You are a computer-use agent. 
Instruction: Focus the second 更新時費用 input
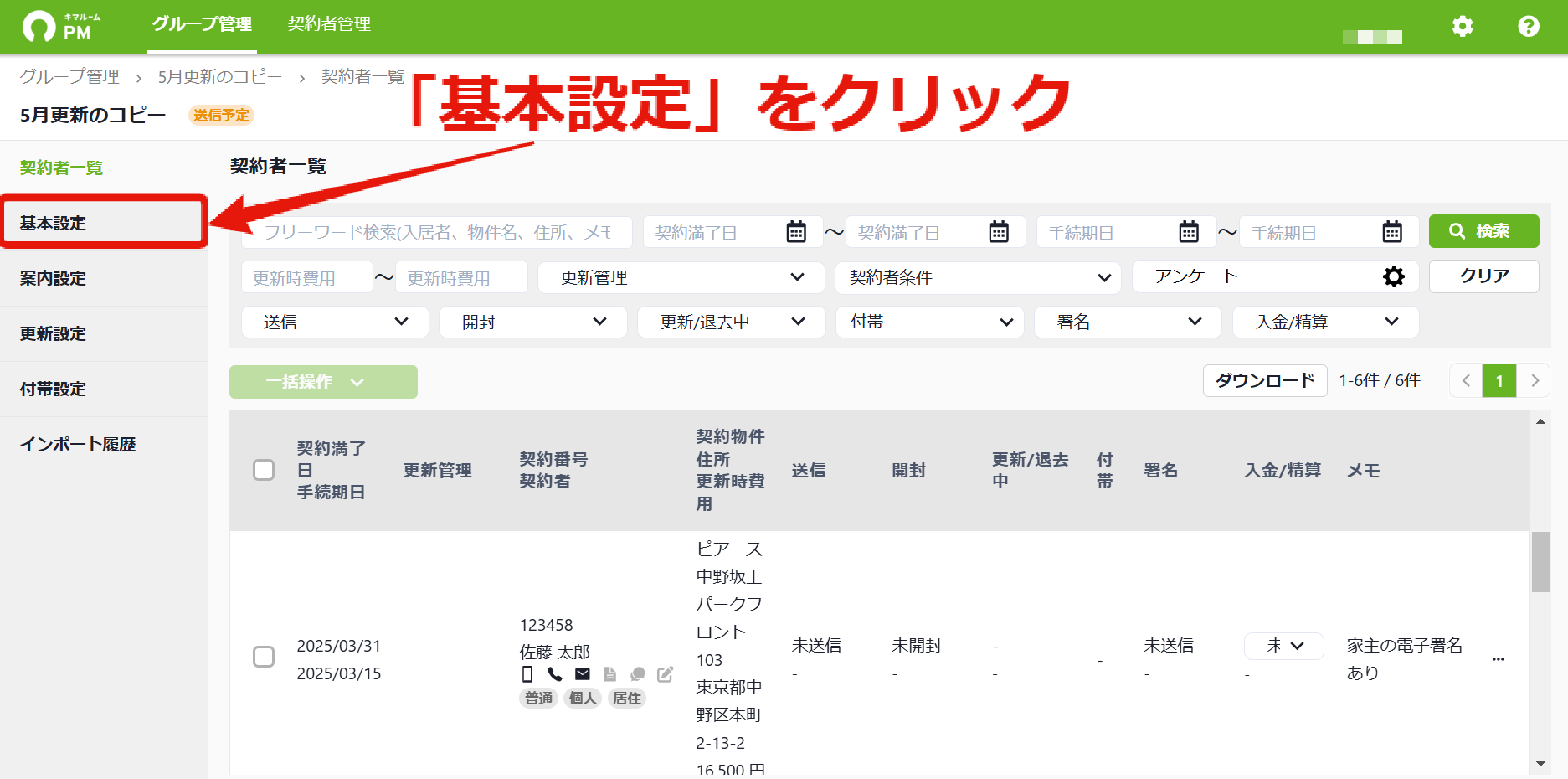point(461,277)
